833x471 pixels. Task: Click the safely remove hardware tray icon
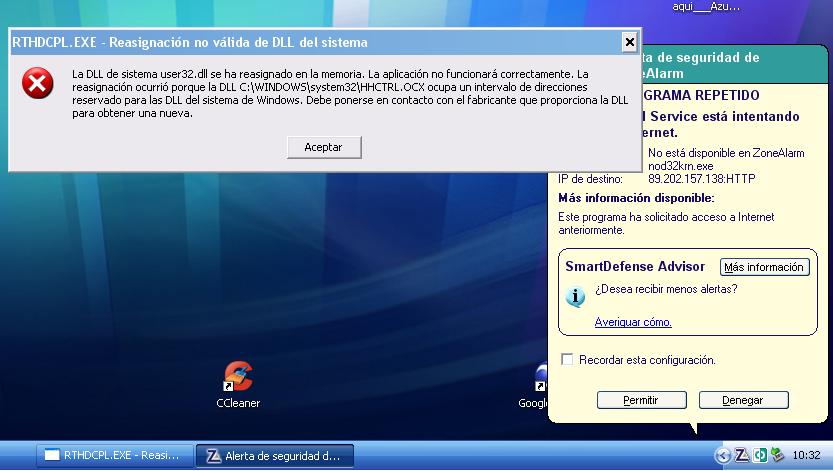778,455
